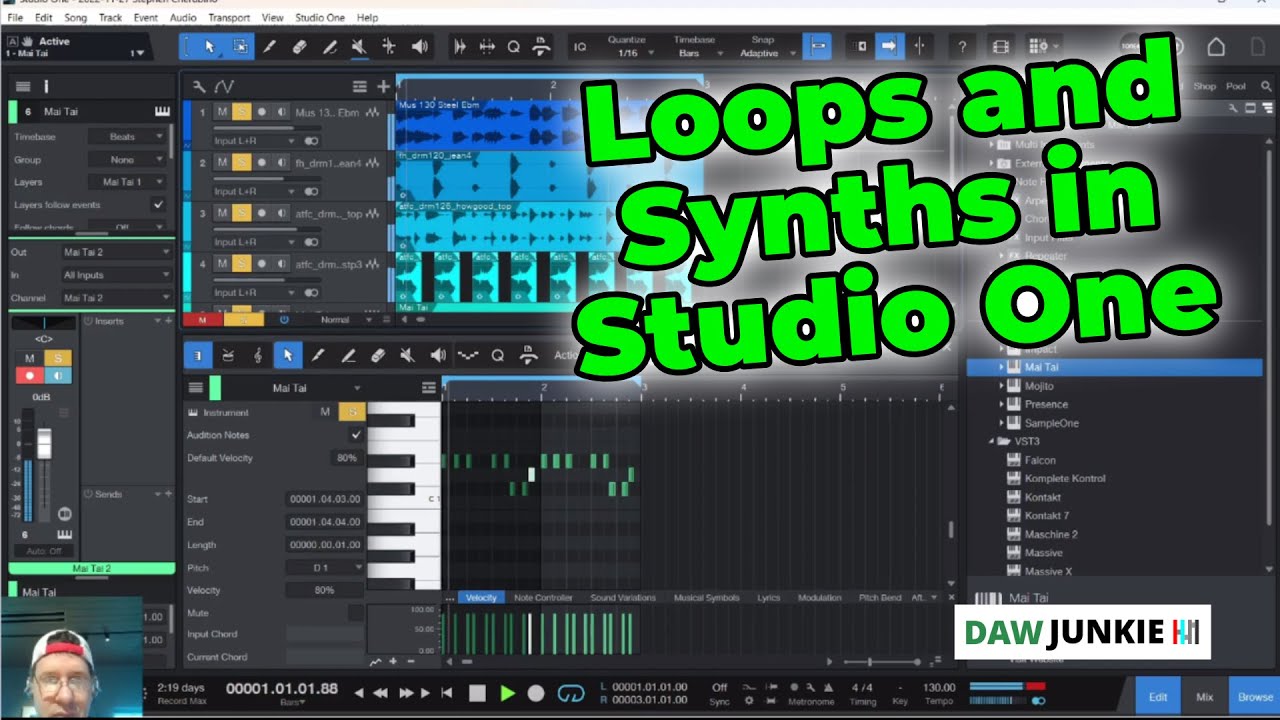Toggle the Loop button in transport
The width and height of the screenshot is (1280, 720).
[x=570, y=692]
